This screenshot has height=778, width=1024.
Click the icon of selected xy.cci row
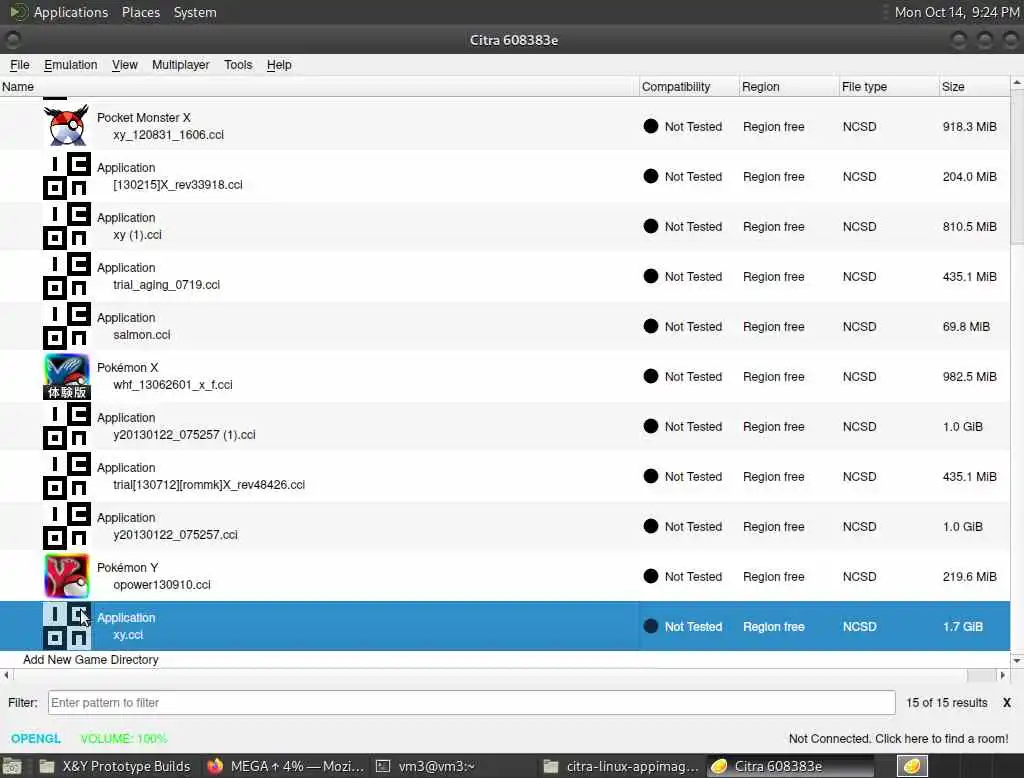click(67, 626)
